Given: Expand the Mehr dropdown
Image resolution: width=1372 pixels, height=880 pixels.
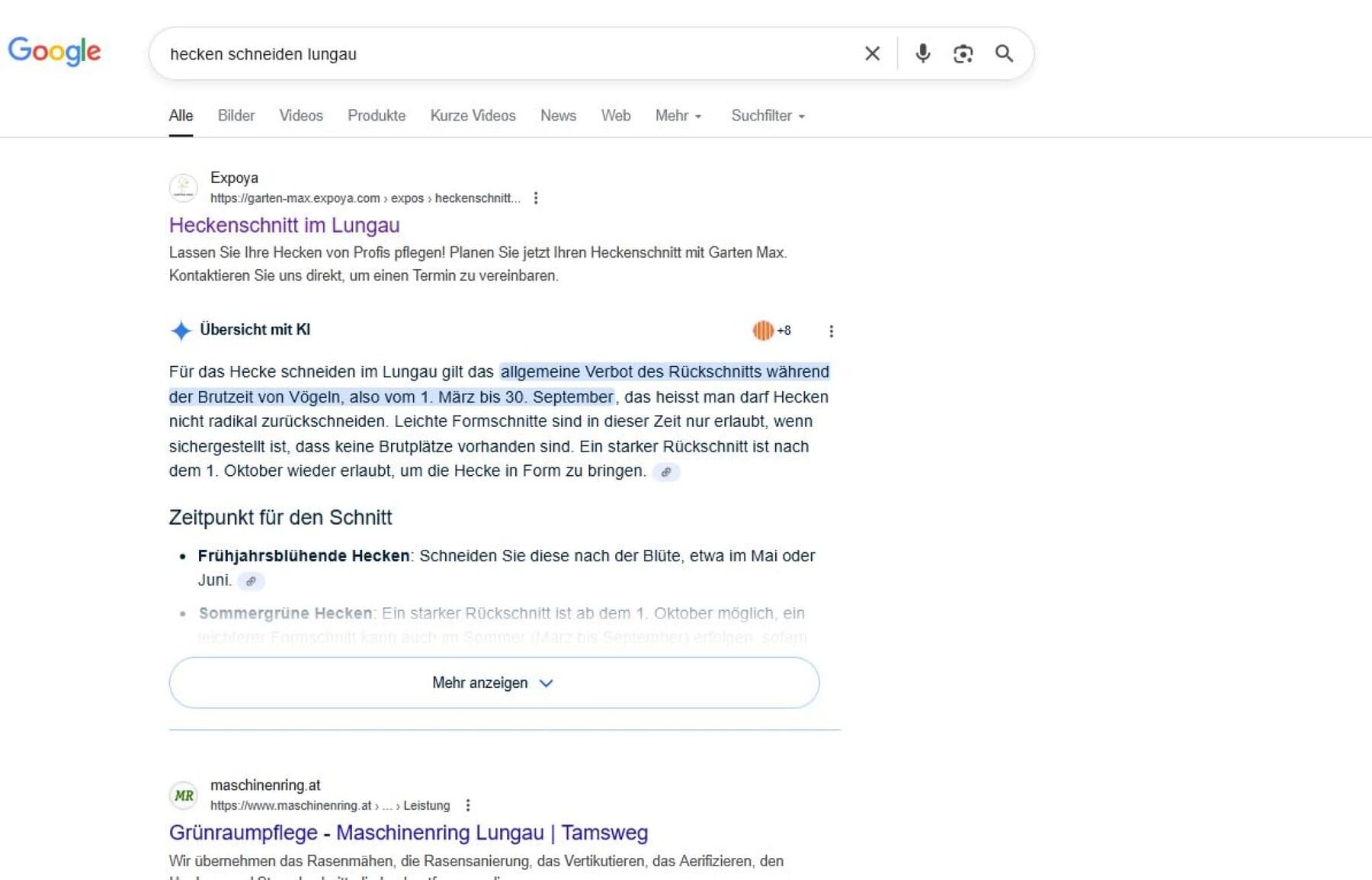Looking at the screenshot, I should [678, 116].
